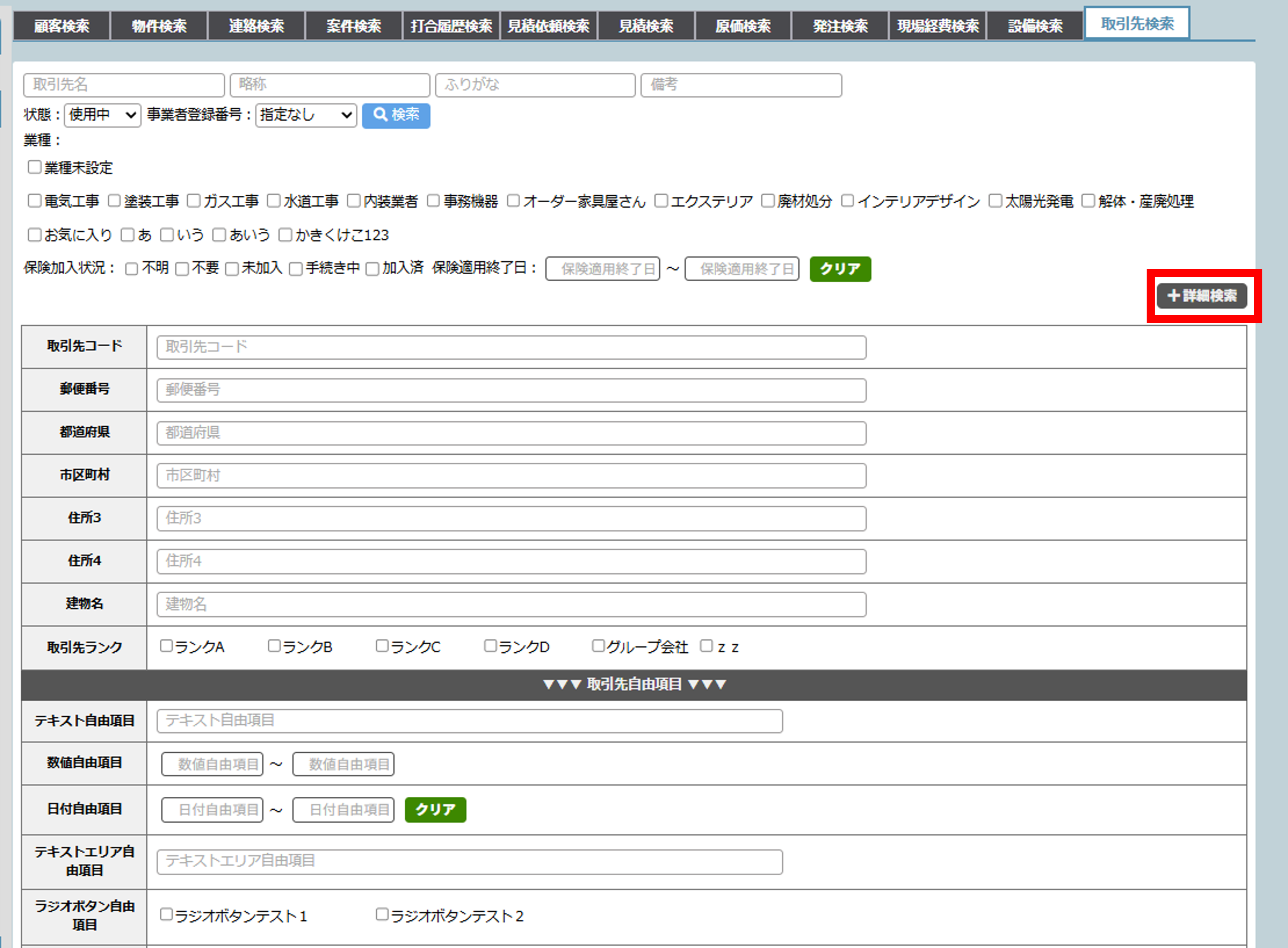Click the 郵便番号 text field
The width and height of the screenshot is (1288, 948).
click(x=511, y=390)
